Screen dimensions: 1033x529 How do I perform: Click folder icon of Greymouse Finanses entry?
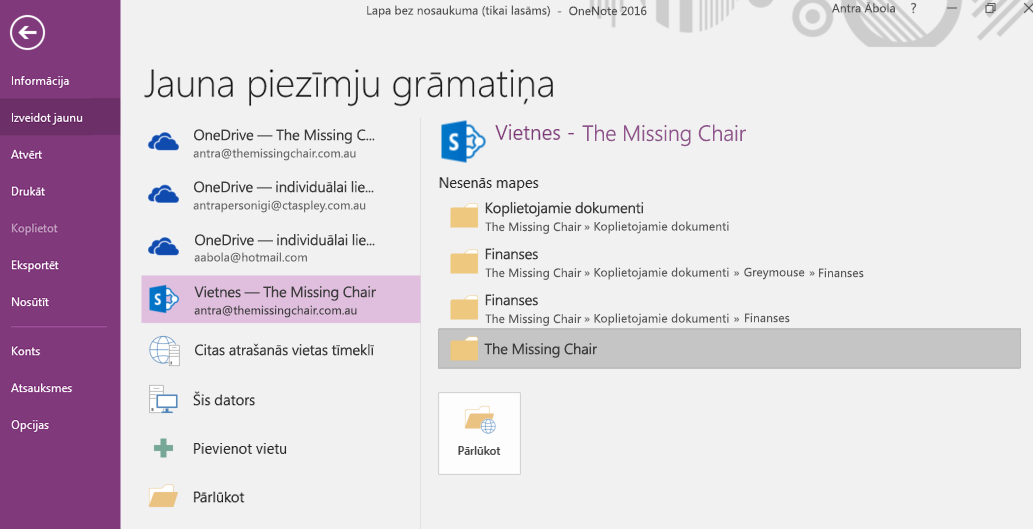464,262
